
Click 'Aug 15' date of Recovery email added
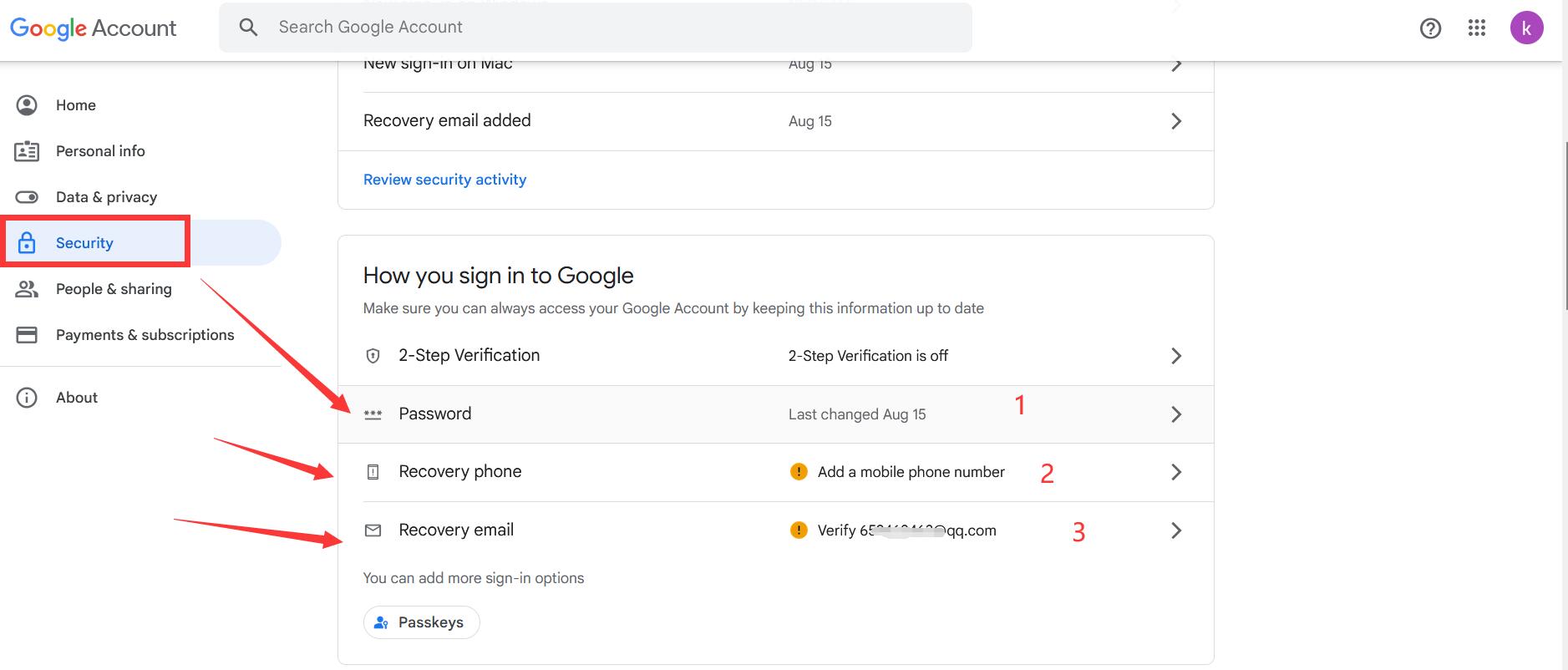(810, 121)
